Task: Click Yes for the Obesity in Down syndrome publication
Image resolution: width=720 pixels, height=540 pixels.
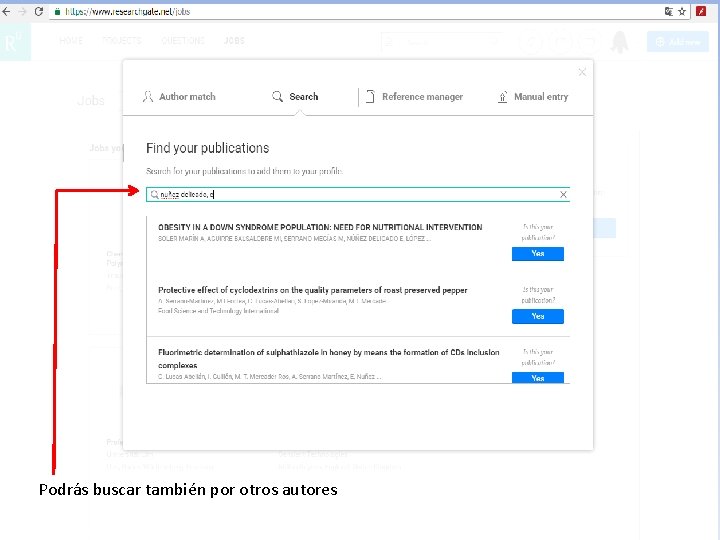Action: coord(538,253)
